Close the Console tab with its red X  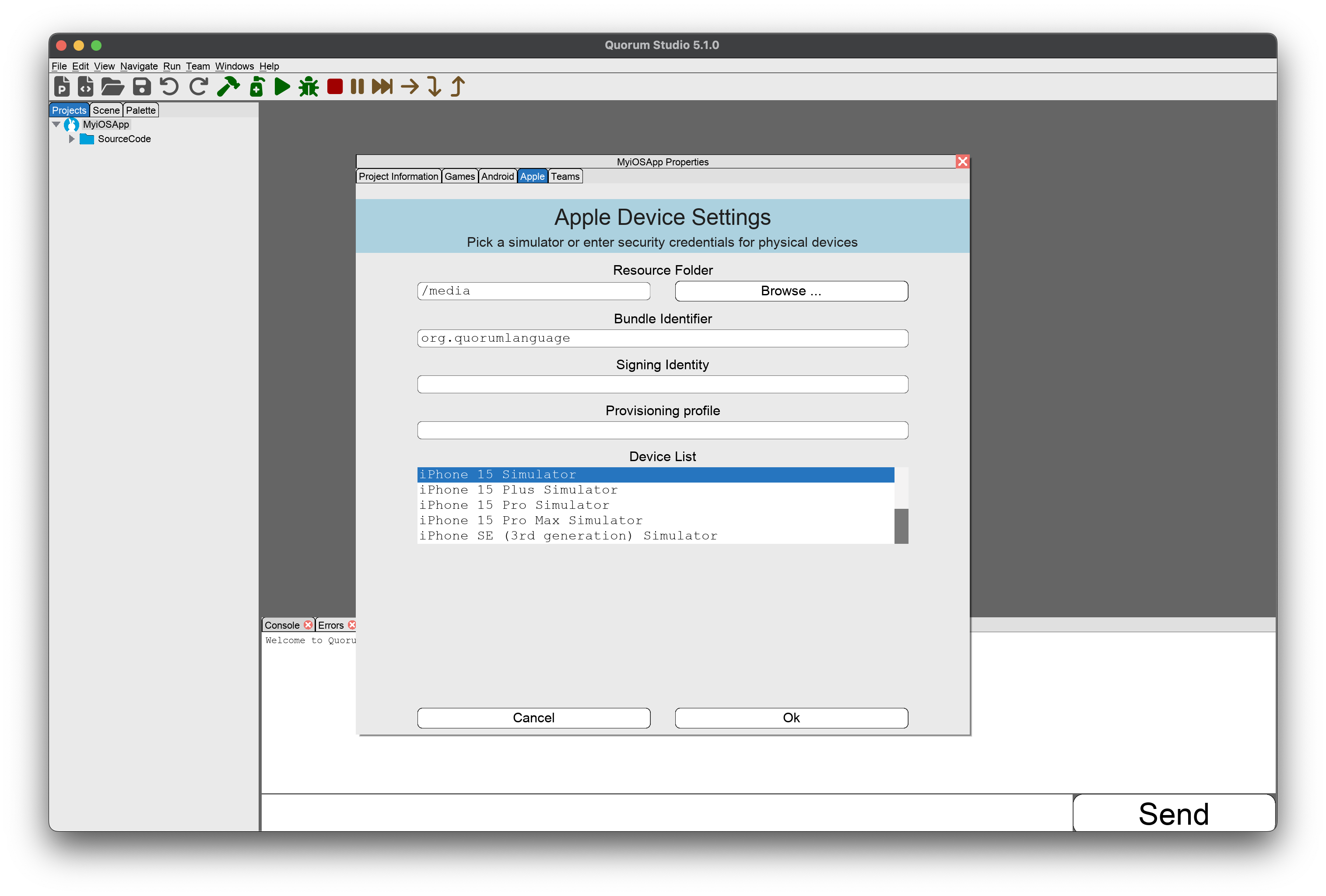click(308, 625)
